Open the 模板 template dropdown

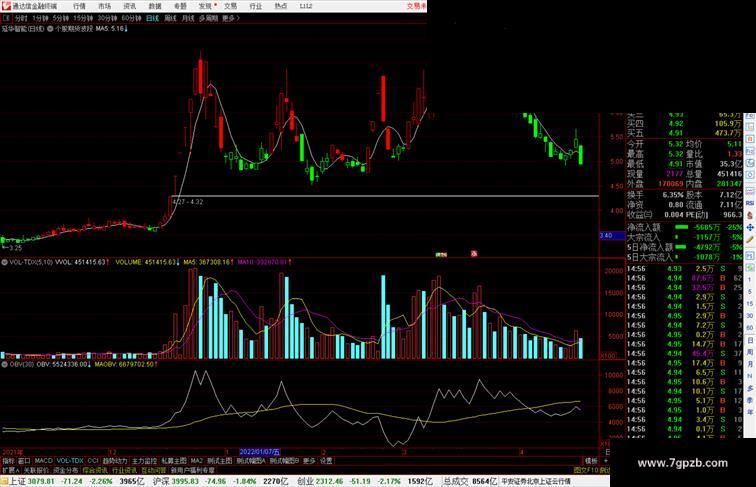point(591,461)
